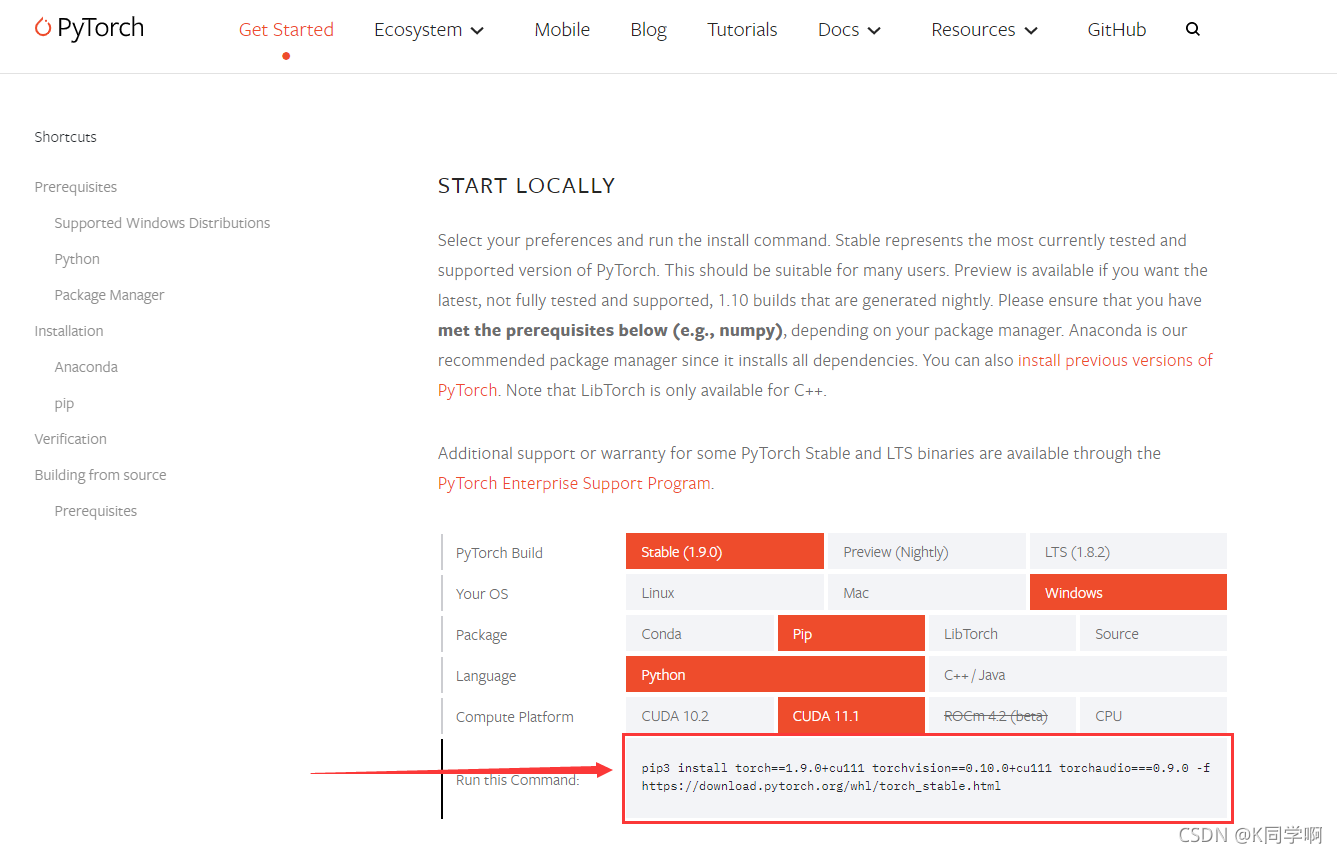Select Python as the language
1337x853 pixels.
coord(775,674)
